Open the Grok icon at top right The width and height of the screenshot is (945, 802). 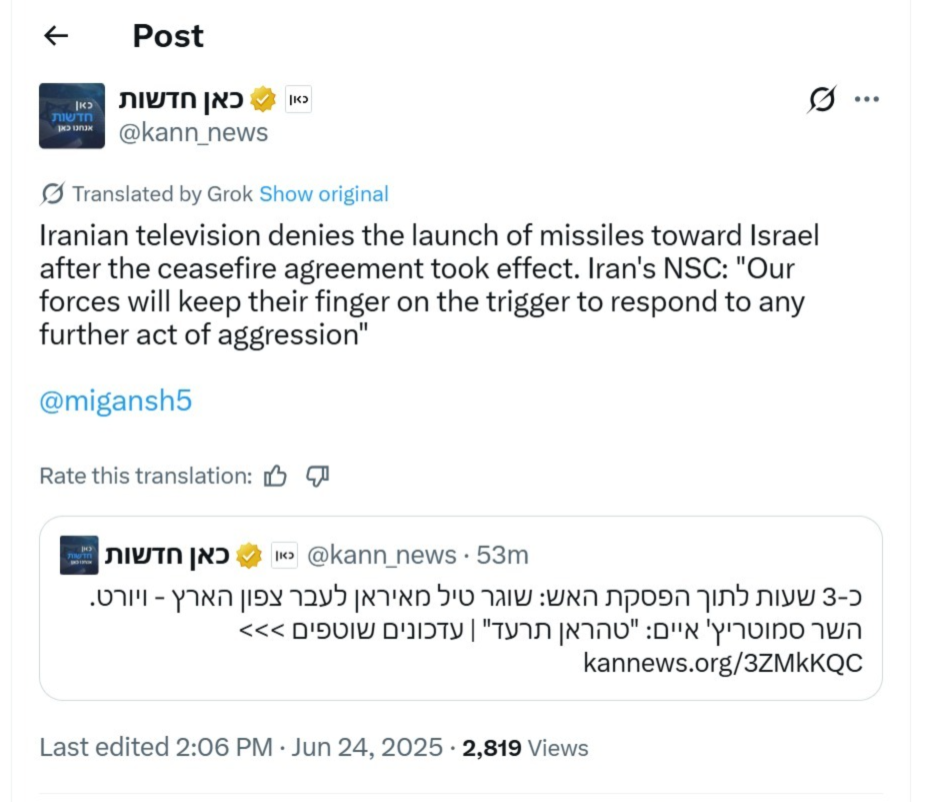pyautogui.click(x=821, y=99)
